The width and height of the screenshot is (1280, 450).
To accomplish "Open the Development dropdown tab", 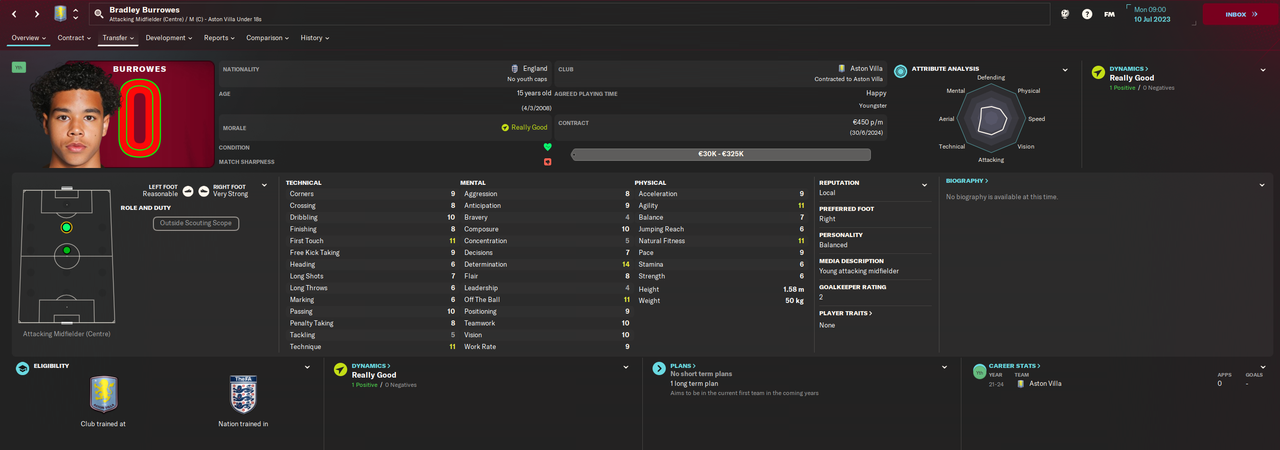I will point(169,38).
